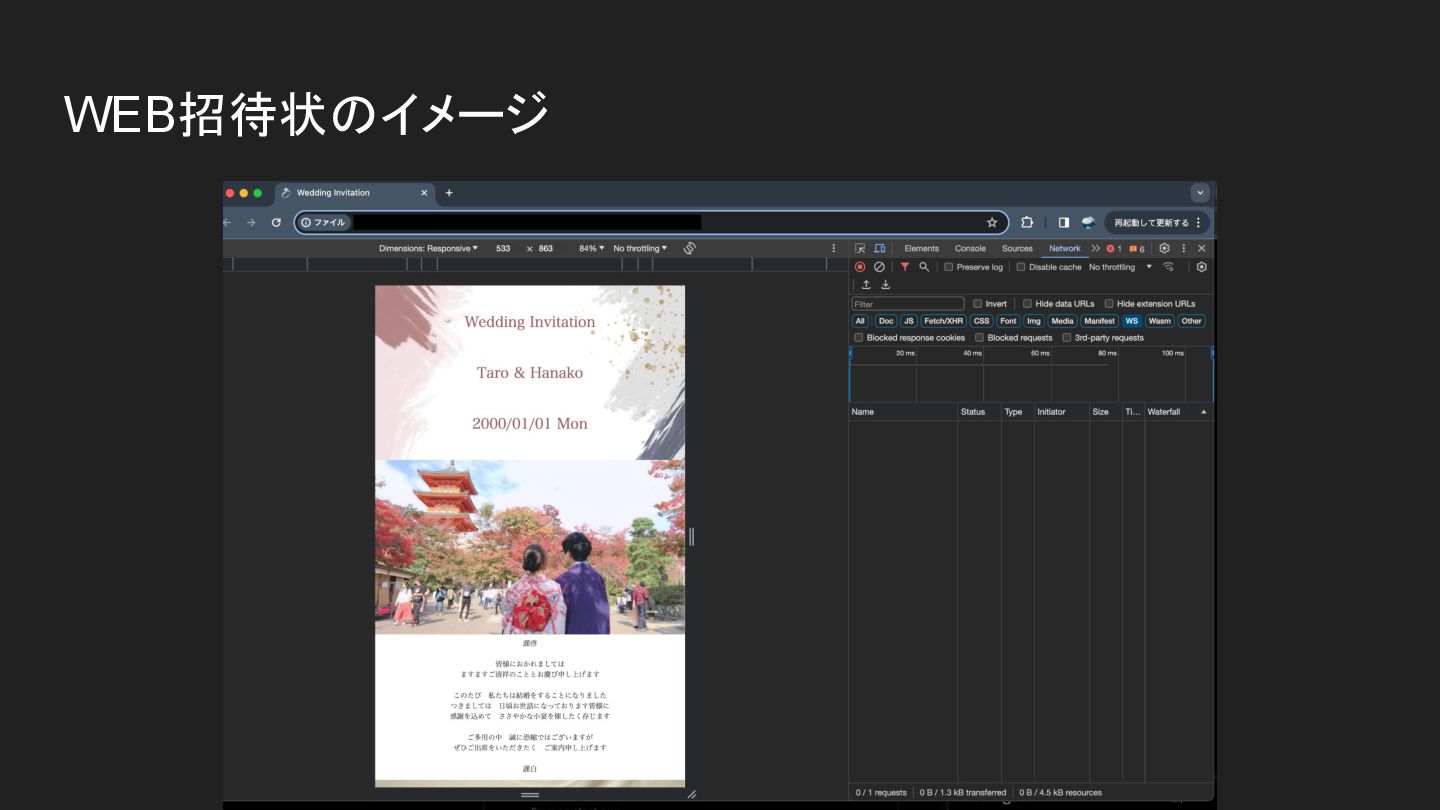Open the 84% zoom dropdown

pos(591,248)
